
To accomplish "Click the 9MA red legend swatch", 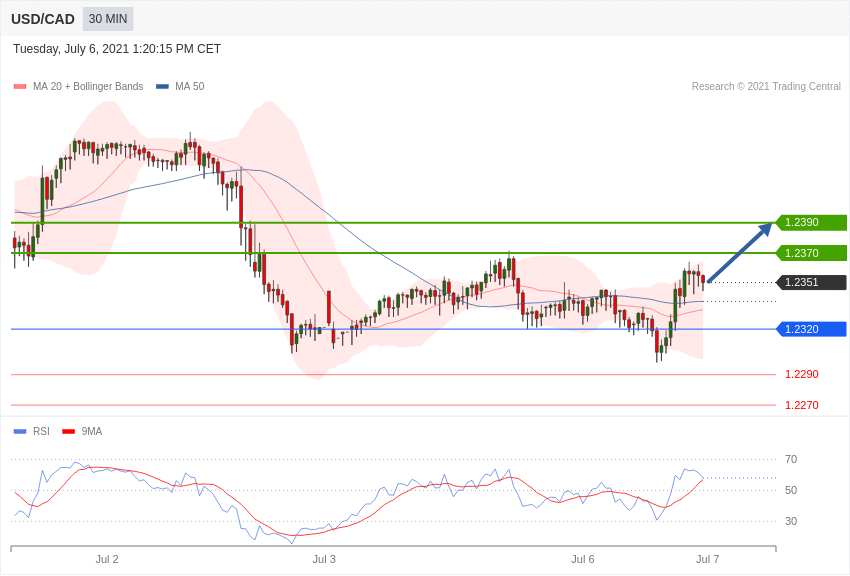I will (68, 432).
